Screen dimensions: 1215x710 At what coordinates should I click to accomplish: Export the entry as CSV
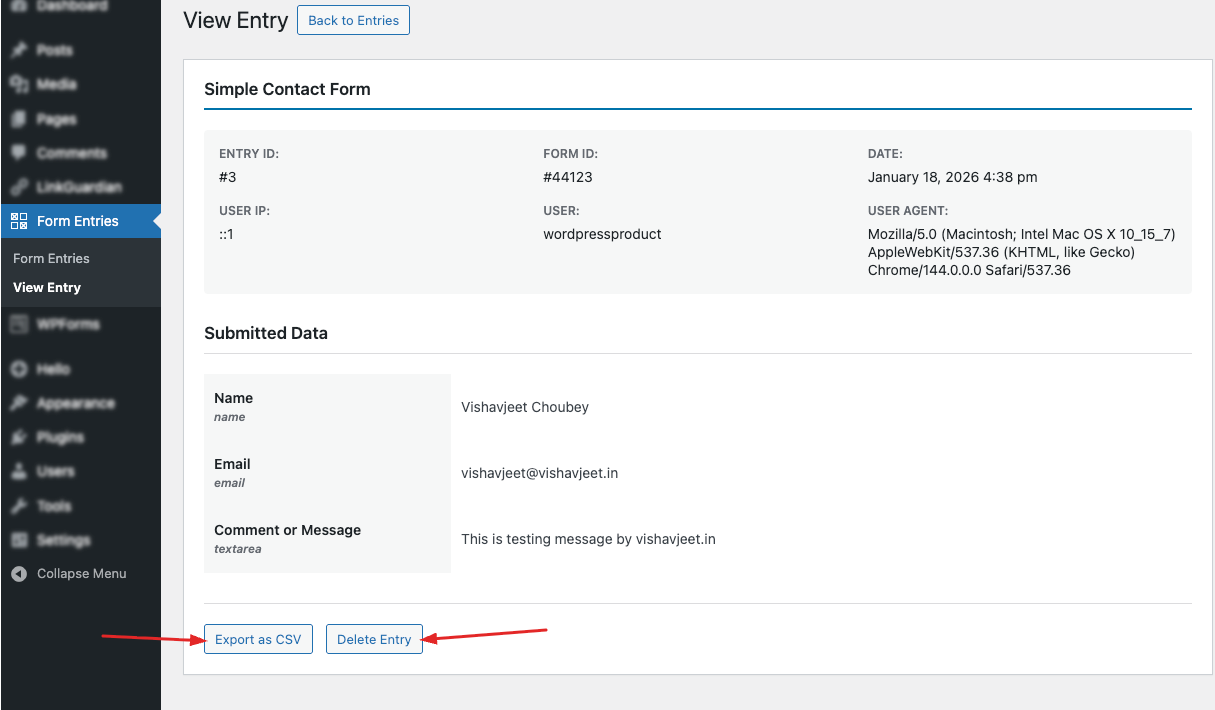click(x=258, y=638)
